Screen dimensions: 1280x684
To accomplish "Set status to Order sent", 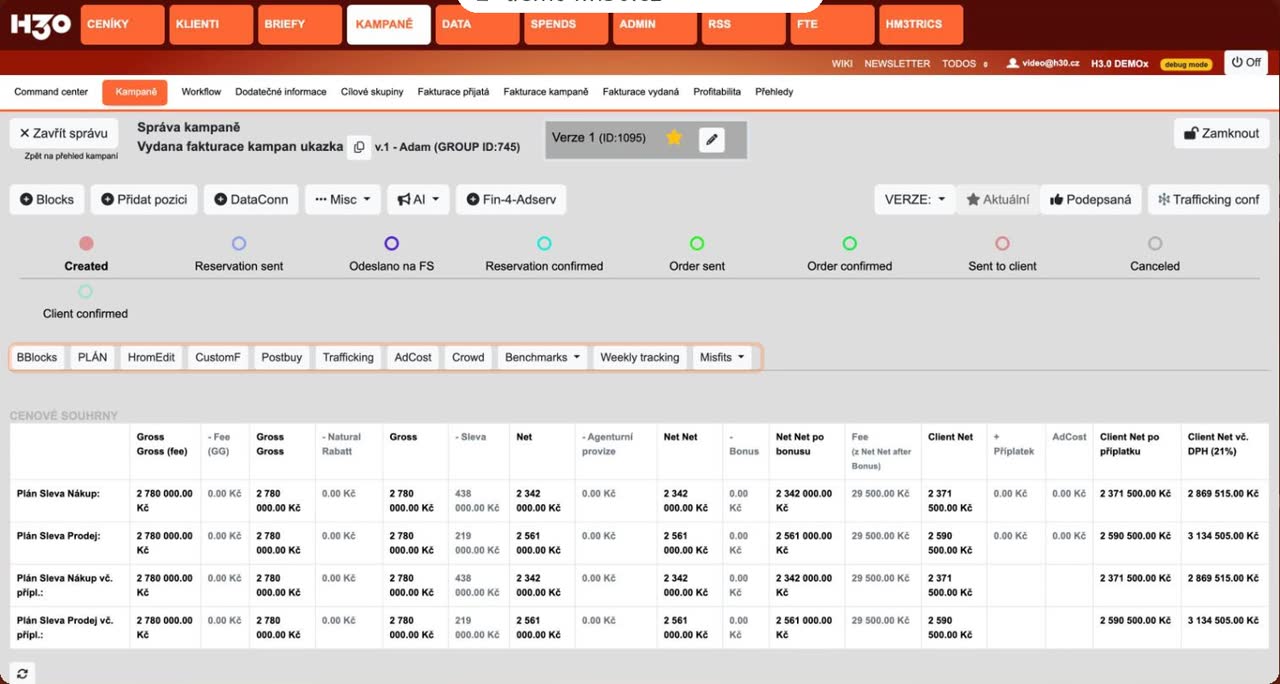I will tap(697, 243).
